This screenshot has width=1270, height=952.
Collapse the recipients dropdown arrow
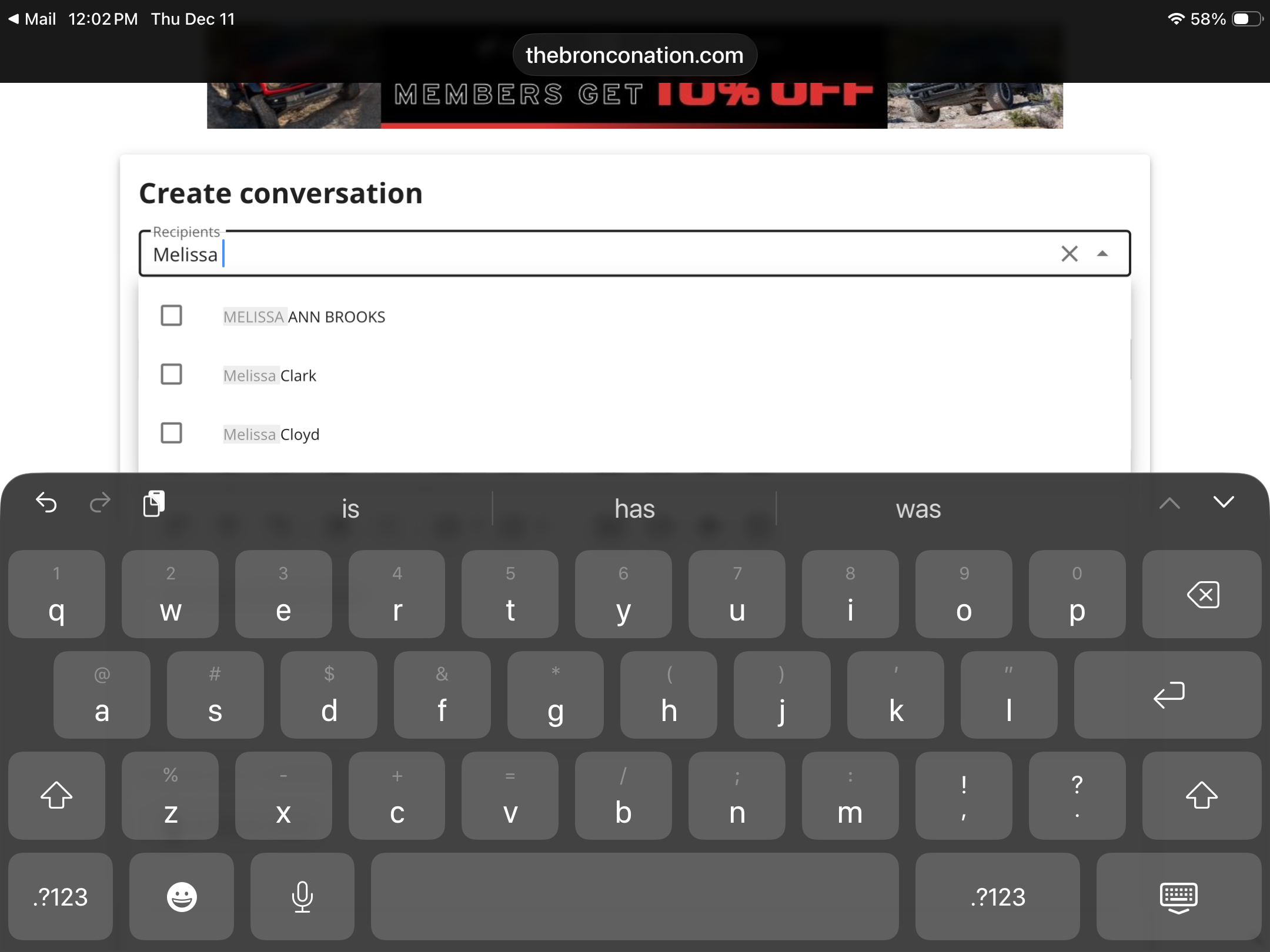coord(1102,254)
